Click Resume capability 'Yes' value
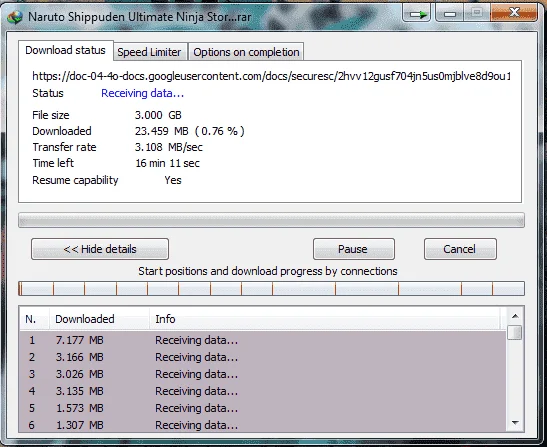The height and width of the screenshot is (447, 547). pyautogui.click(x=173, y=180)
